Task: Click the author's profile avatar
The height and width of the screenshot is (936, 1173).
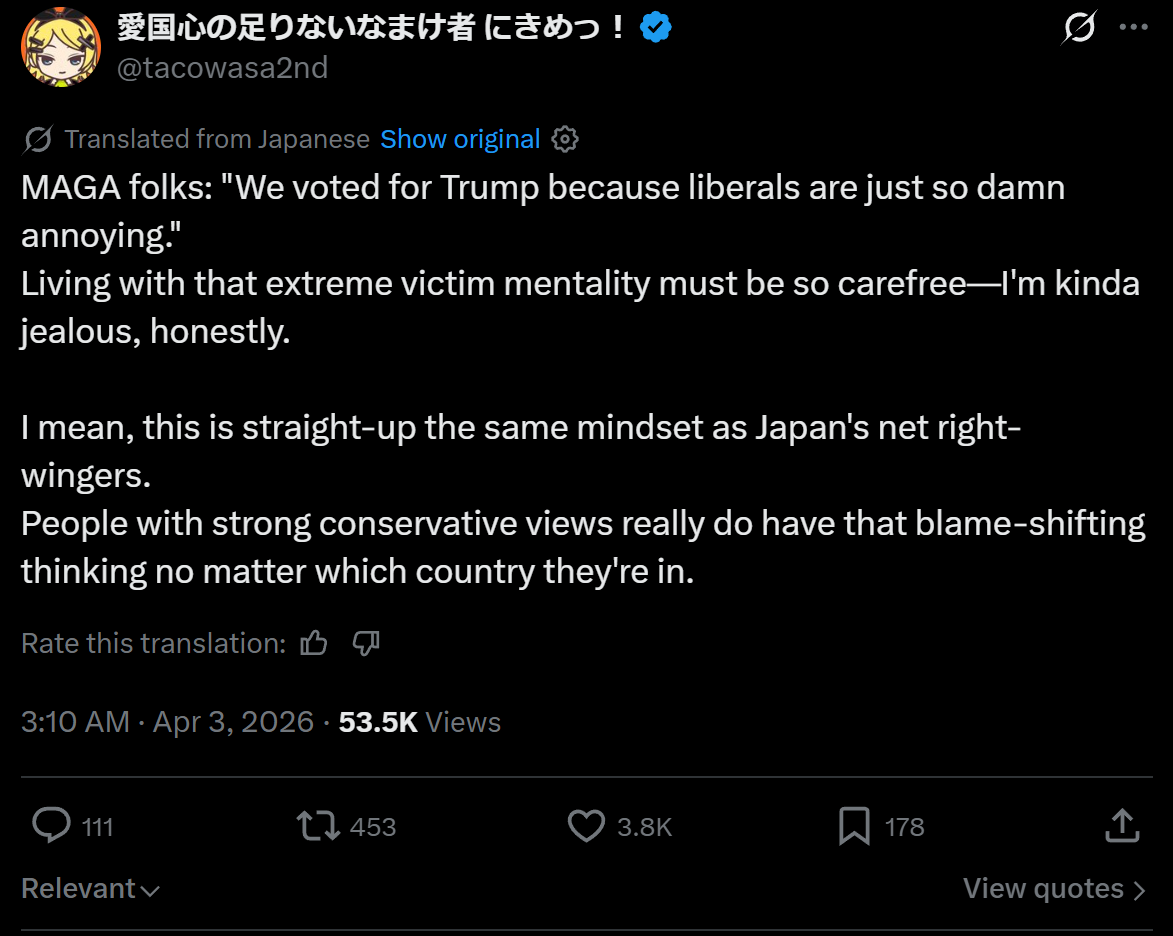Action: tap(59, 48)
